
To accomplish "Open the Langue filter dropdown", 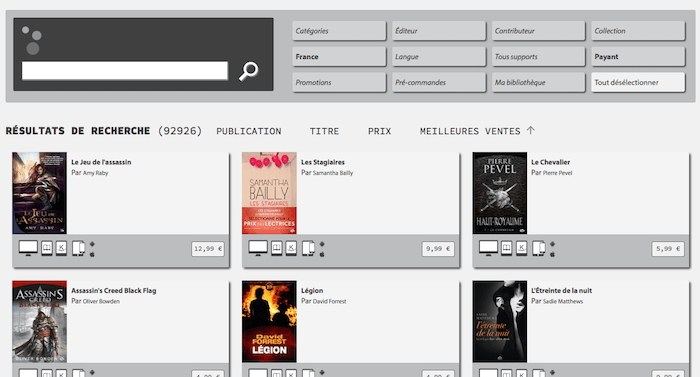I will [439, 57].
